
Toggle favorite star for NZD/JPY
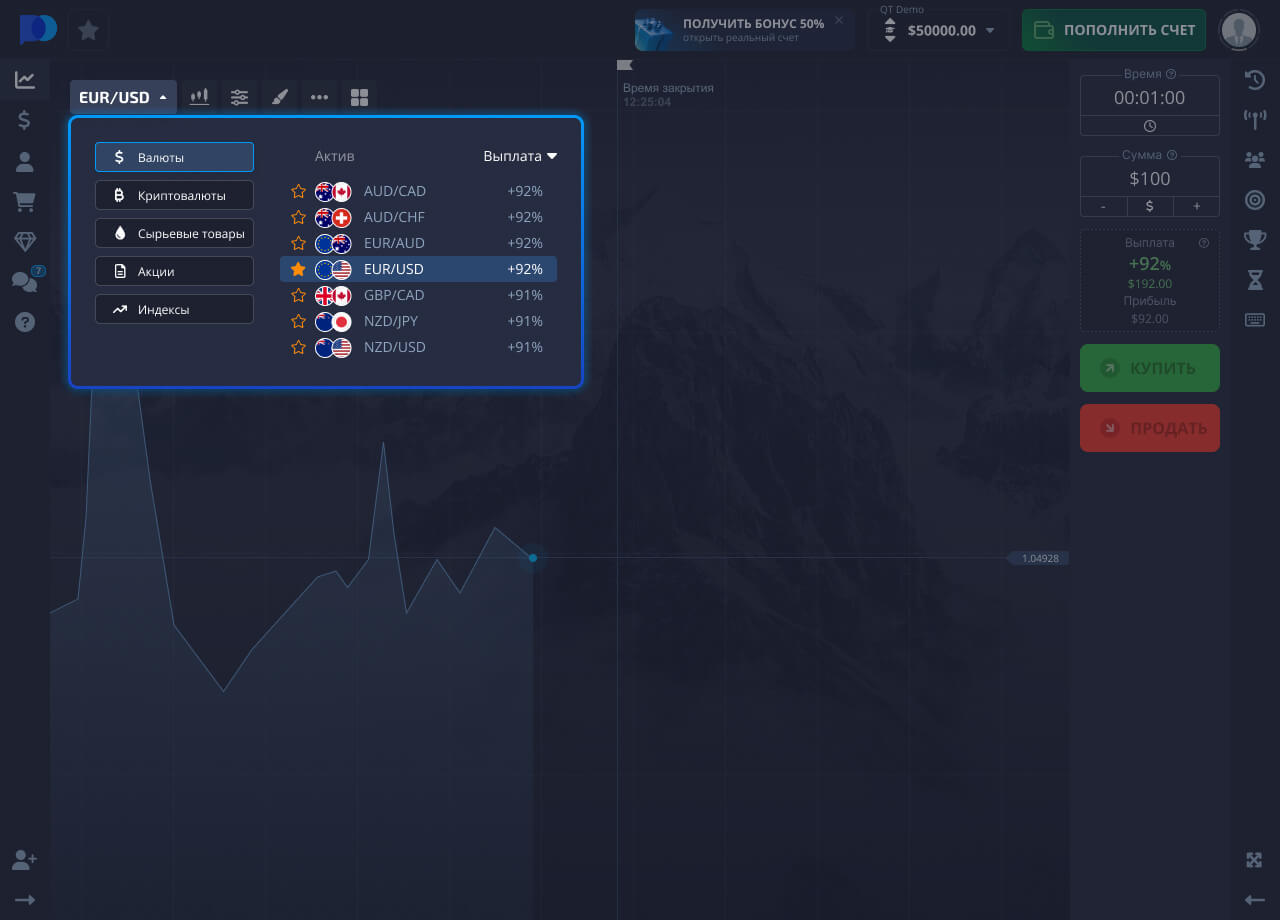(298, 321)
